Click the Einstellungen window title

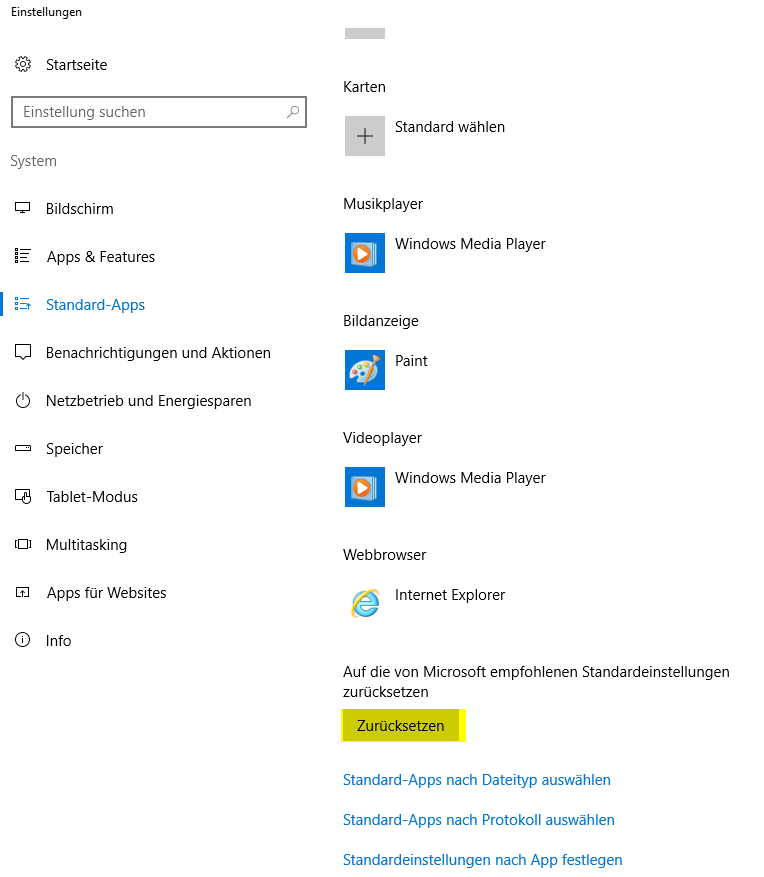[46, 12]
